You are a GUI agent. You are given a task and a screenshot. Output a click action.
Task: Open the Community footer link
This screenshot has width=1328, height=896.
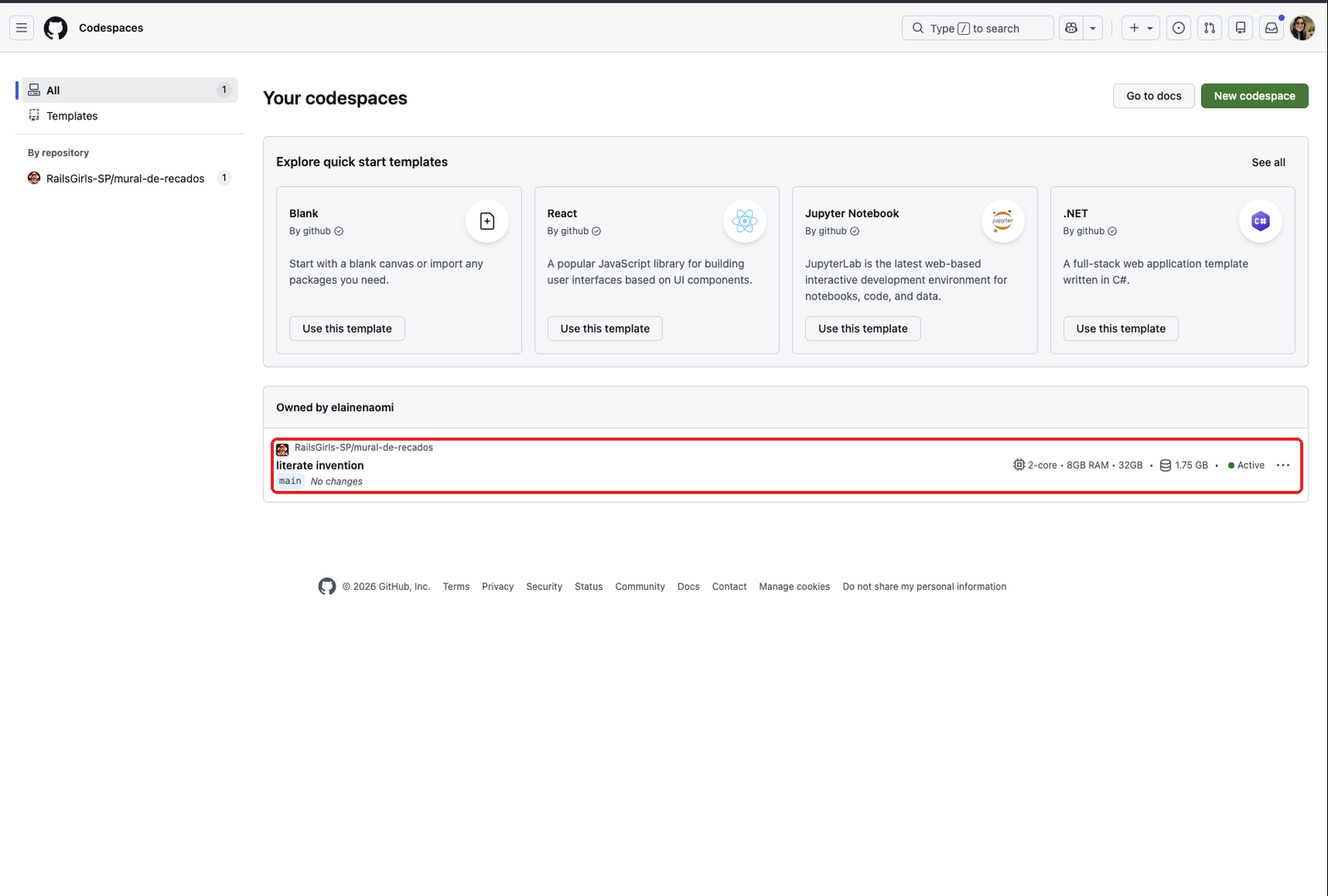click(x=640, y=587)
